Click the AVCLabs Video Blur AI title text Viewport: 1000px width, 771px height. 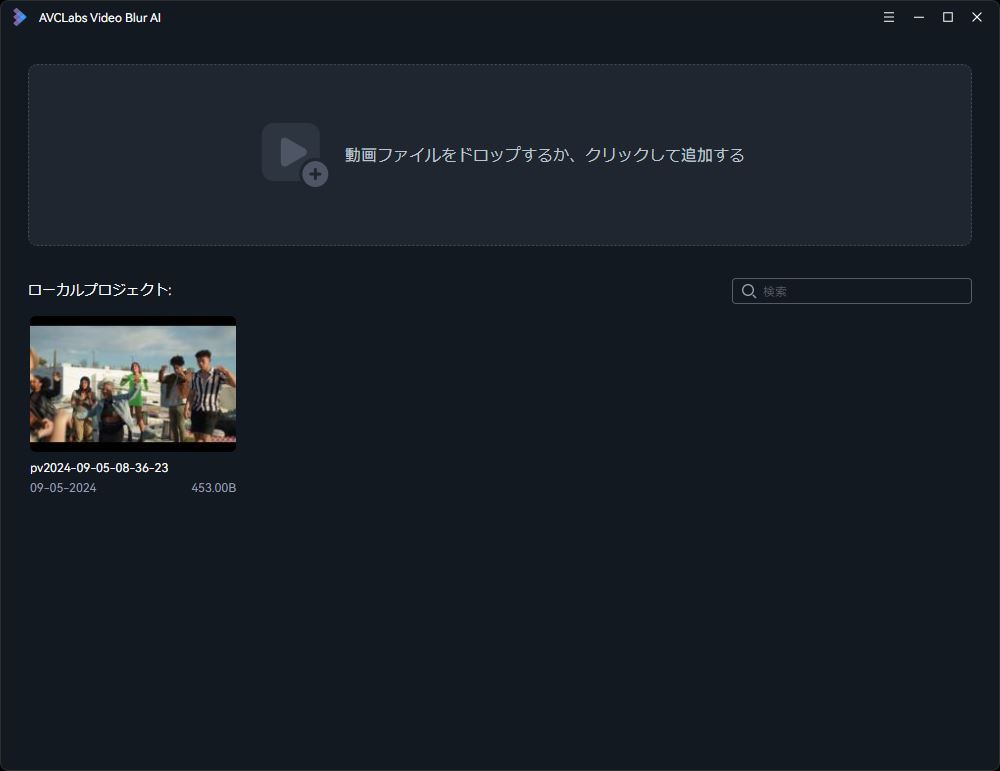click(x=100, y=18)
